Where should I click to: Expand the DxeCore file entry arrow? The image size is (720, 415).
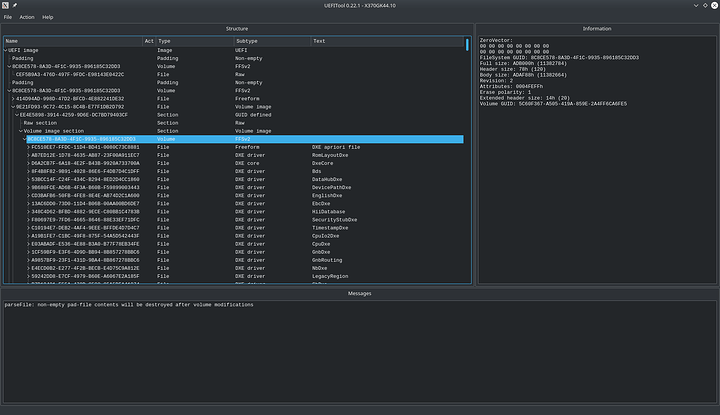tap(28, 163)
